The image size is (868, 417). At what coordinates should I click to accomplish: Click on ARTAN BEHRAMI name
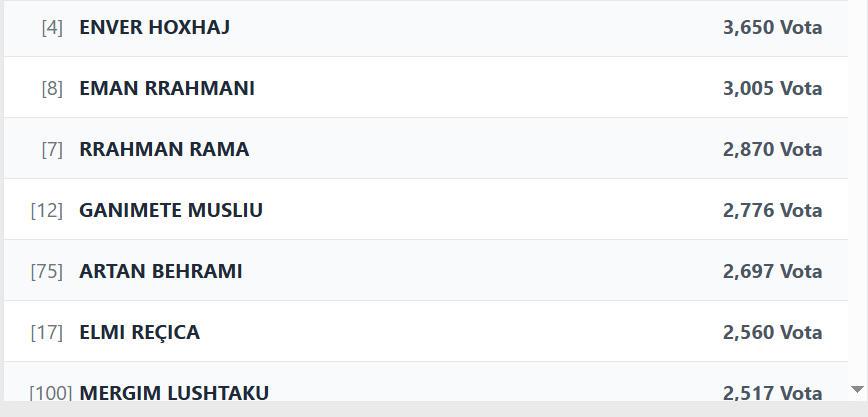click(x=160, y=271)
